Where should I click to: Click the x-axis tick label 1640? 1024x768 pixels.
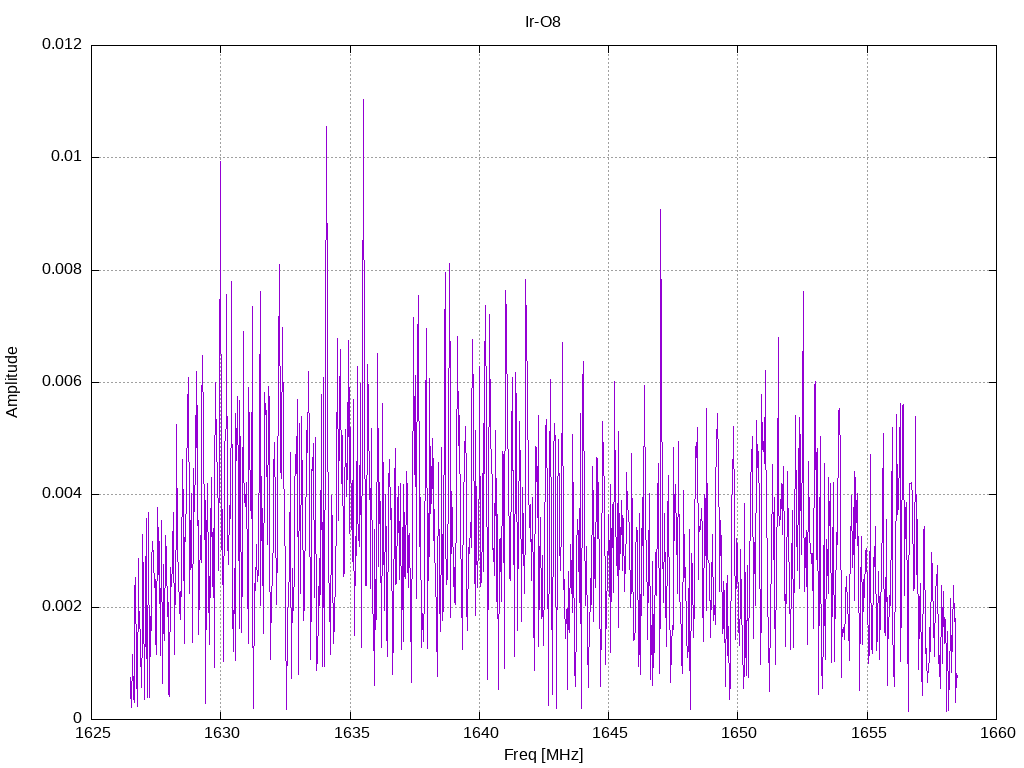tap(480, 733)
